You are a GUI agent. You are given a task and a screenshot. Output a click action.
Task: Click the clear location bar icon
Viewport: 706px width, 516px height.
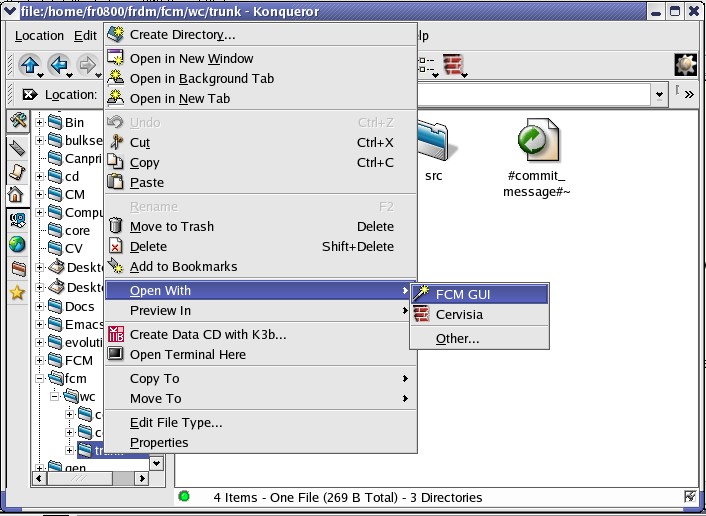point(29,95)
